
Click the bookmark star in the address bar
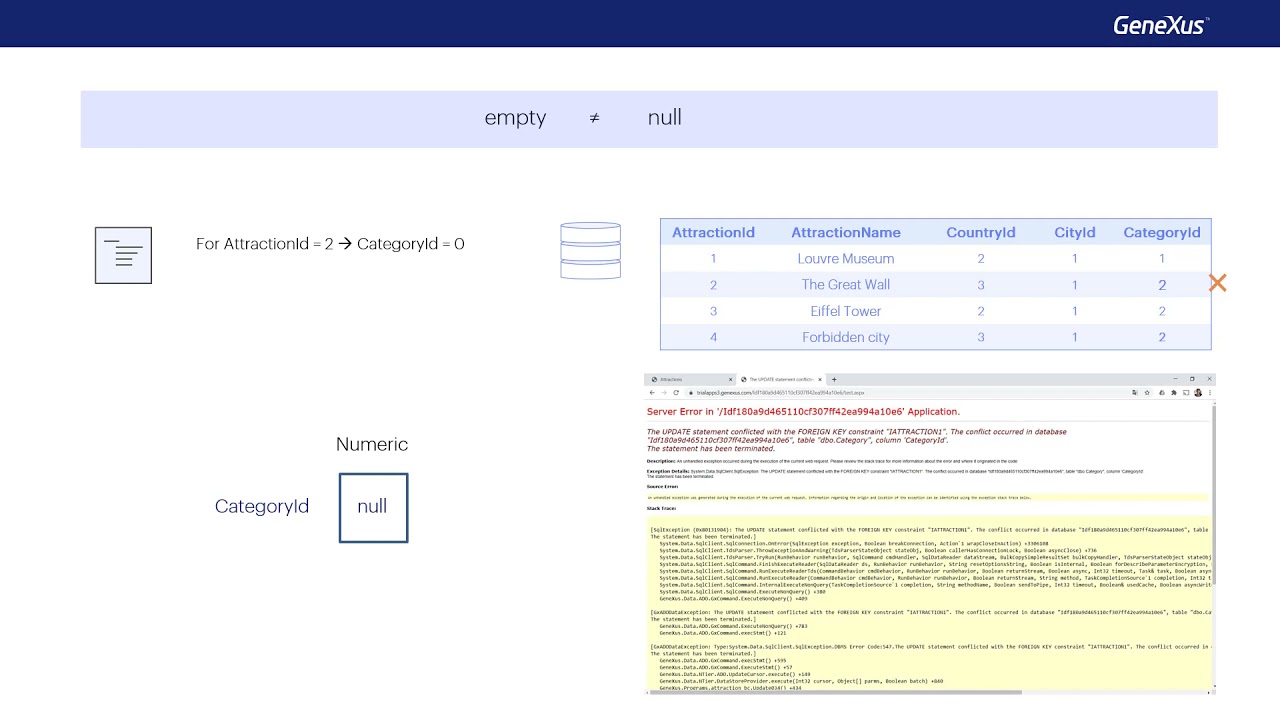[1147, 392]
